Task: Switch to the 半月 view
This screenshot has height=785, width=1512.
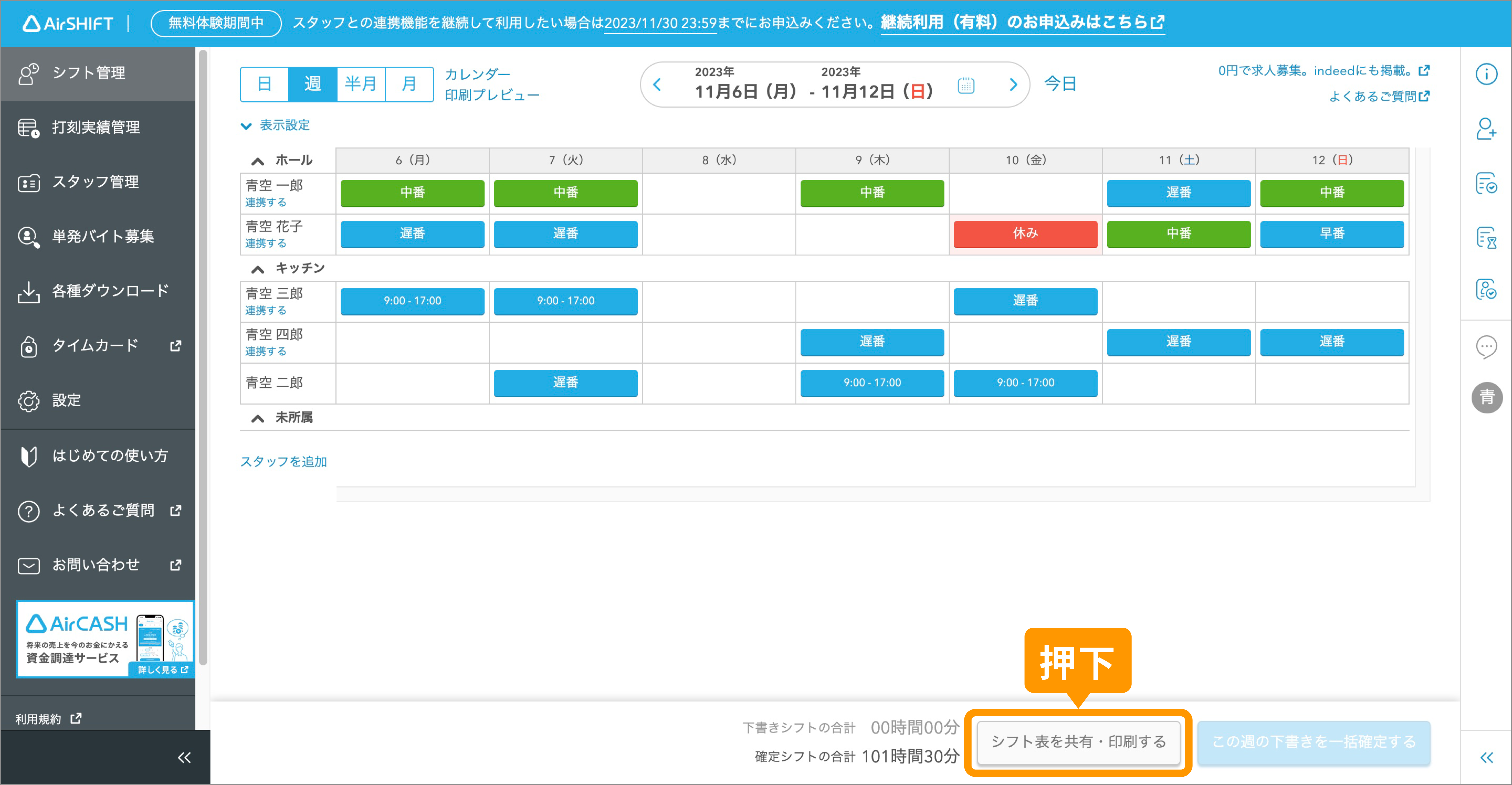Action: point(360,84)
